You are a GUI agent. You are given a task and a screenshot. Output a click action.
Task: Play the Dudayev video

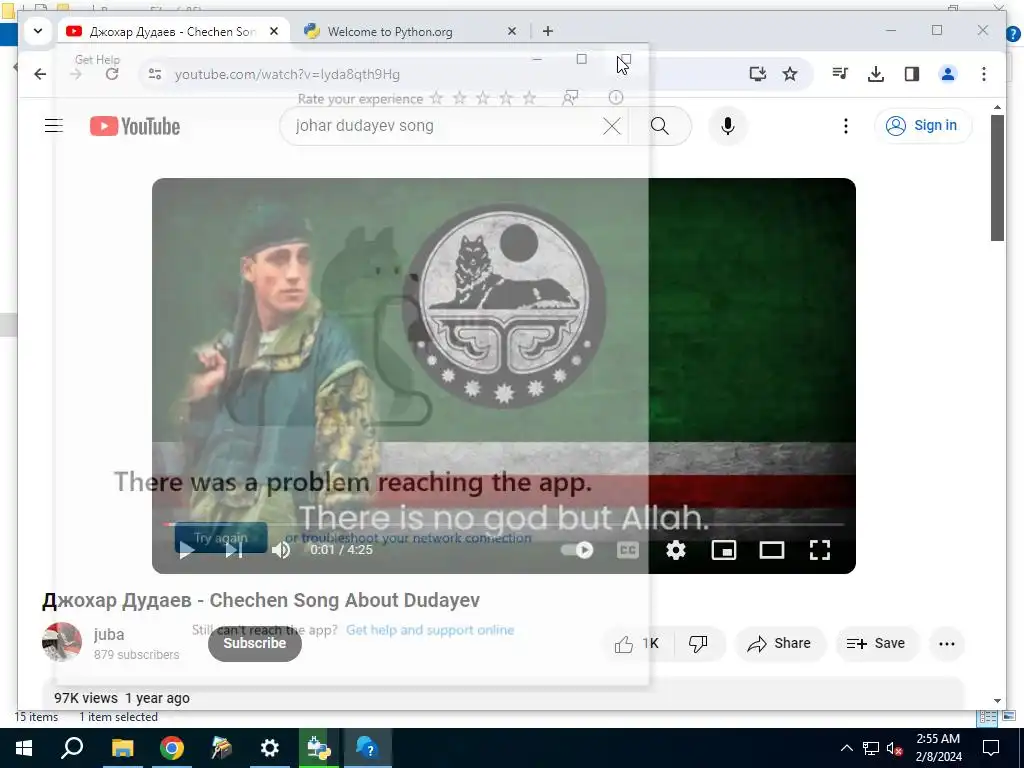(x=186, y=550)
